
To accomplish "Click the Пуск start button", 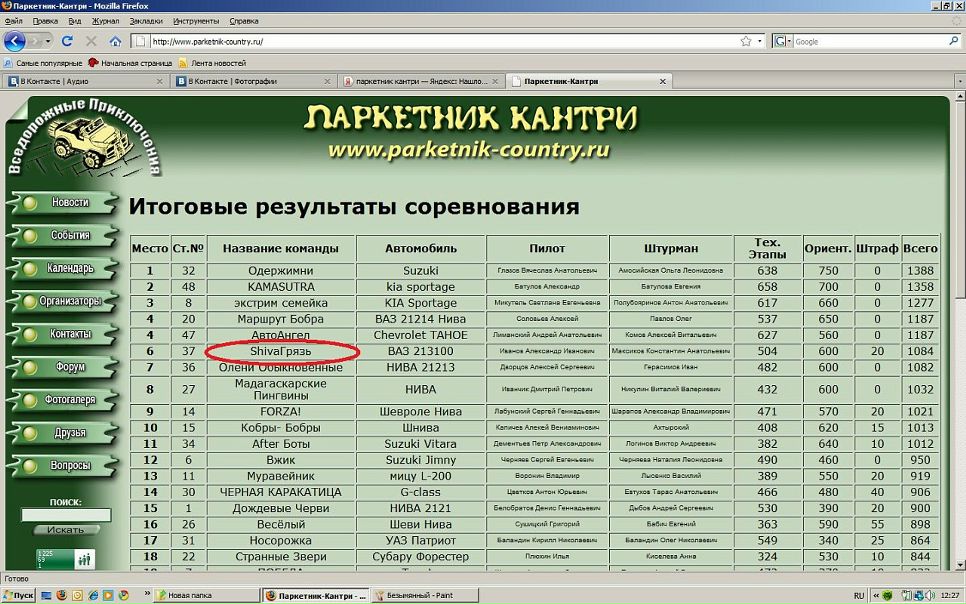I will pyautogui.click(x=18, y=595).
